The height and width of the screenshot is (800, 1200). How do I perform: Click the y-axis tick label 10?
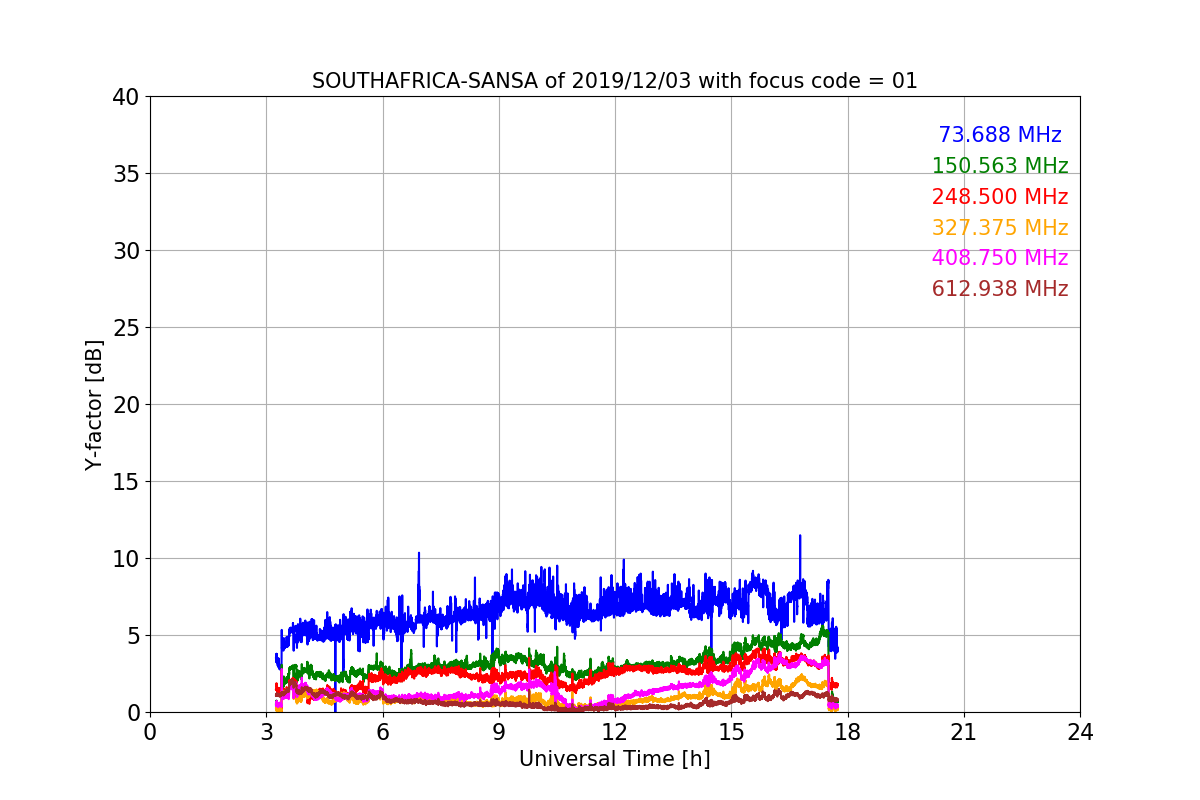126,559
